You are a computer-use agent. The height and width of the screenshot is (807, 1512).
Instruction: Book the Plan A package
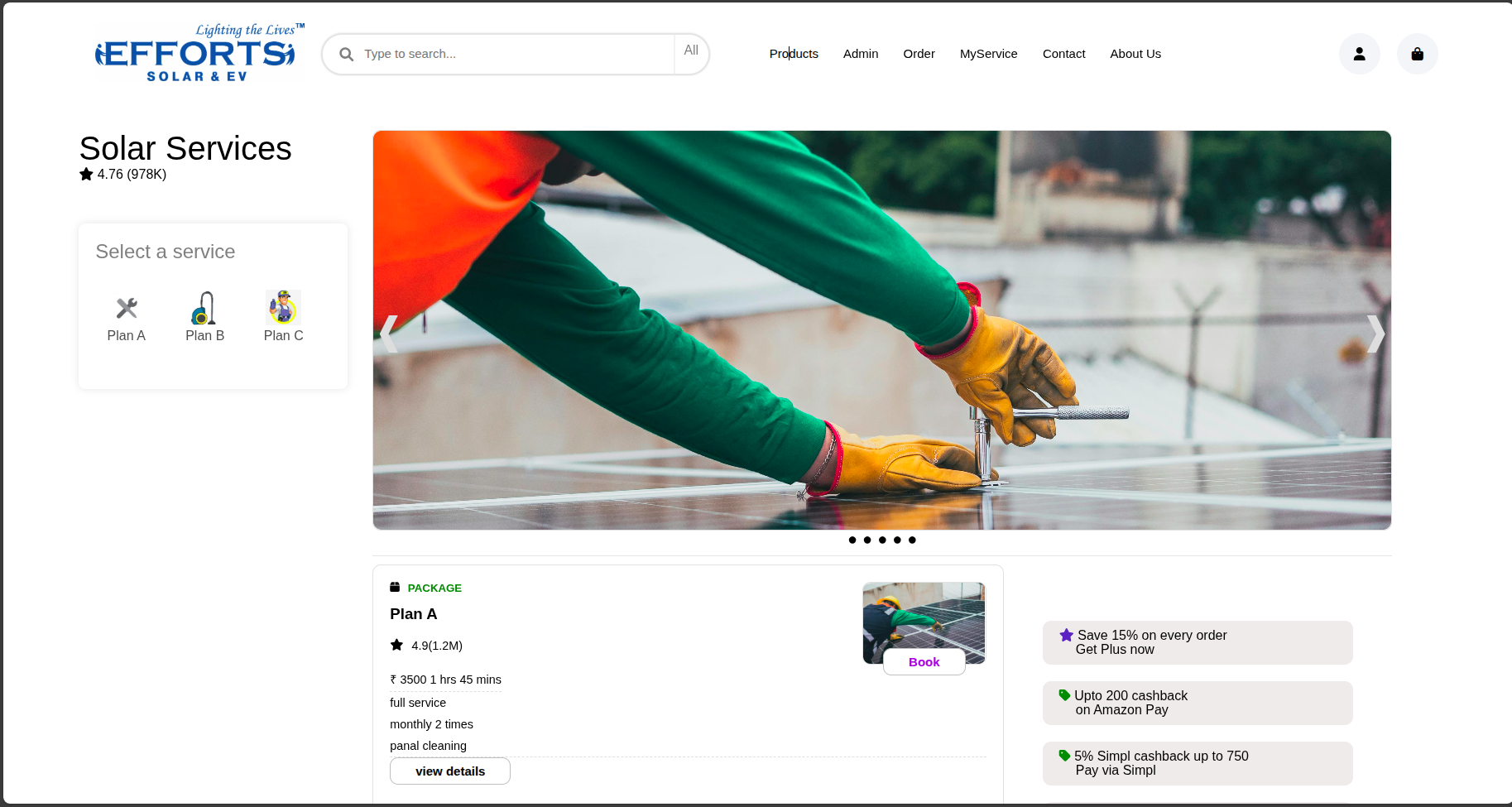924,662
